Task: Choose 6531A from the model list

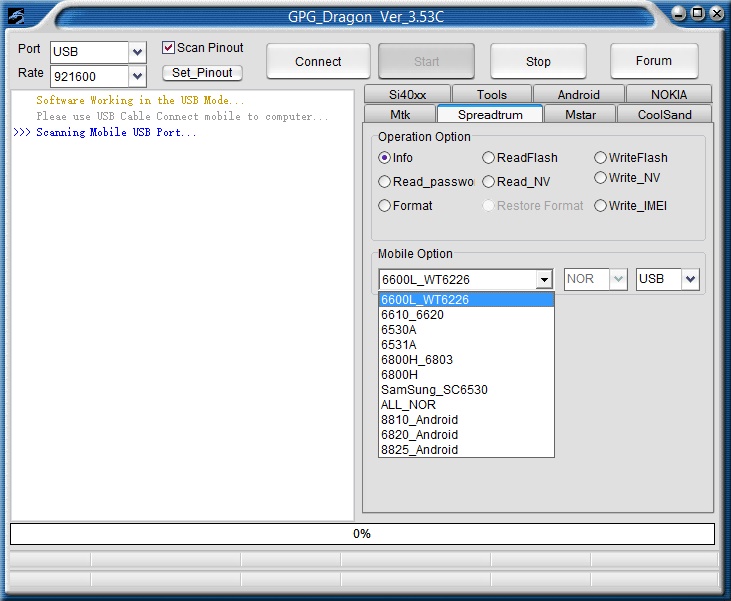Action: click(466, 345)
